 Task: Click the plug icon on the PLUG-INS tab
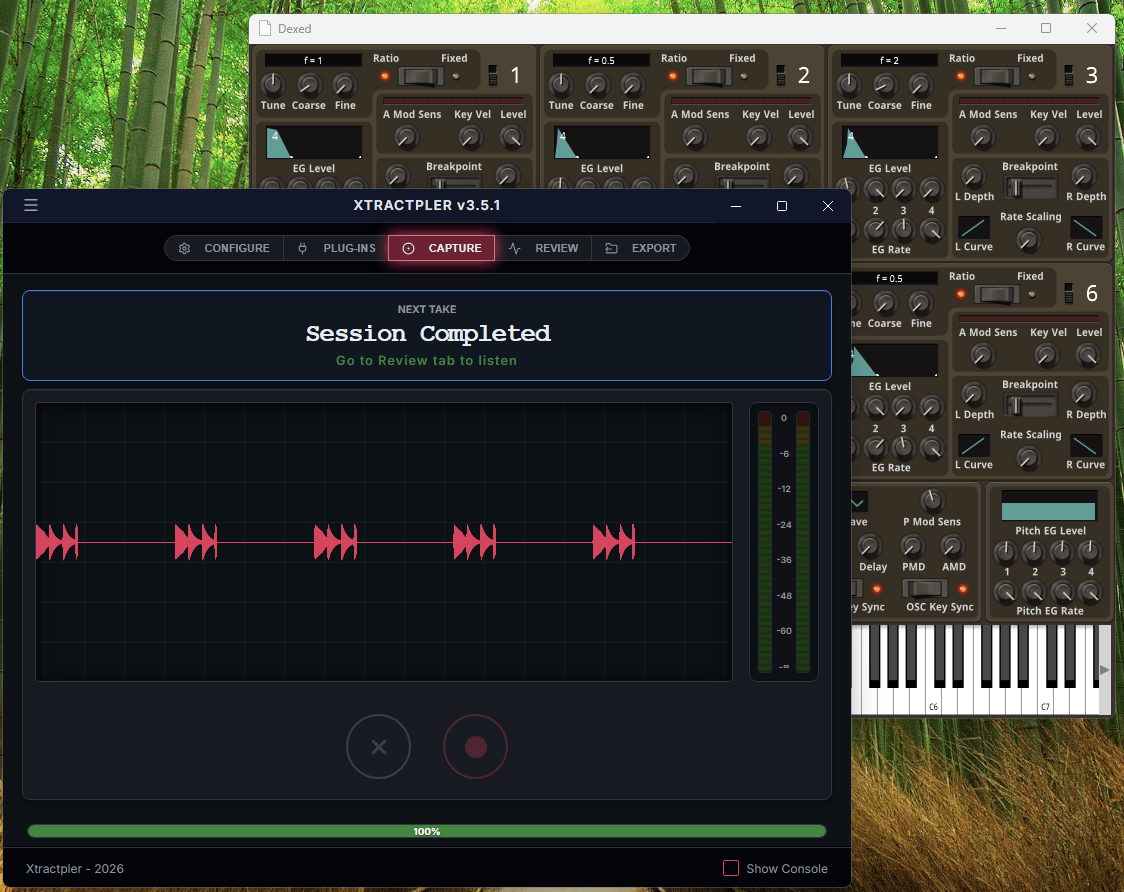301,247
